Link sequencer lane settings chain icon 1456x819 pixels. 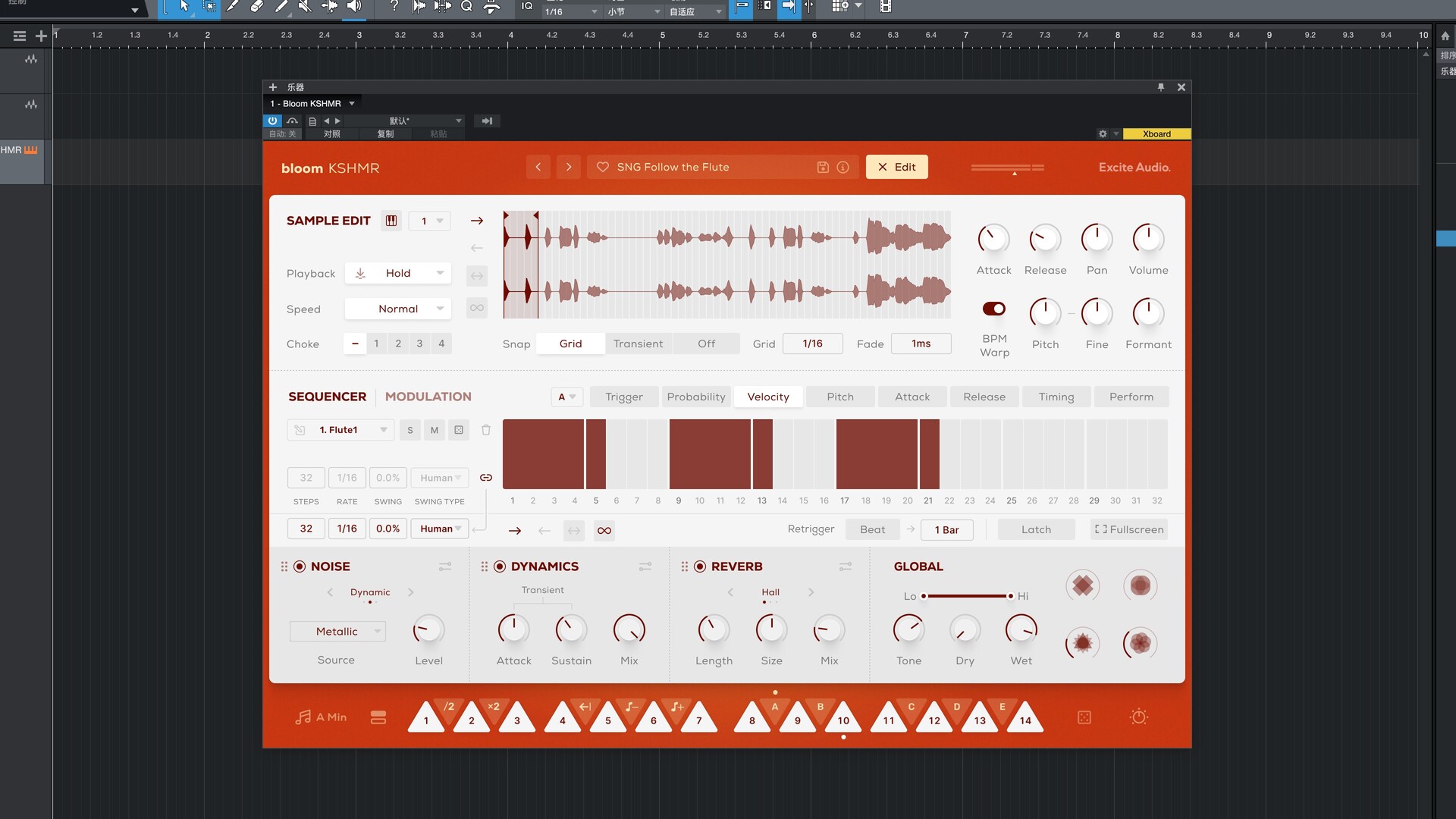(486, 478)
